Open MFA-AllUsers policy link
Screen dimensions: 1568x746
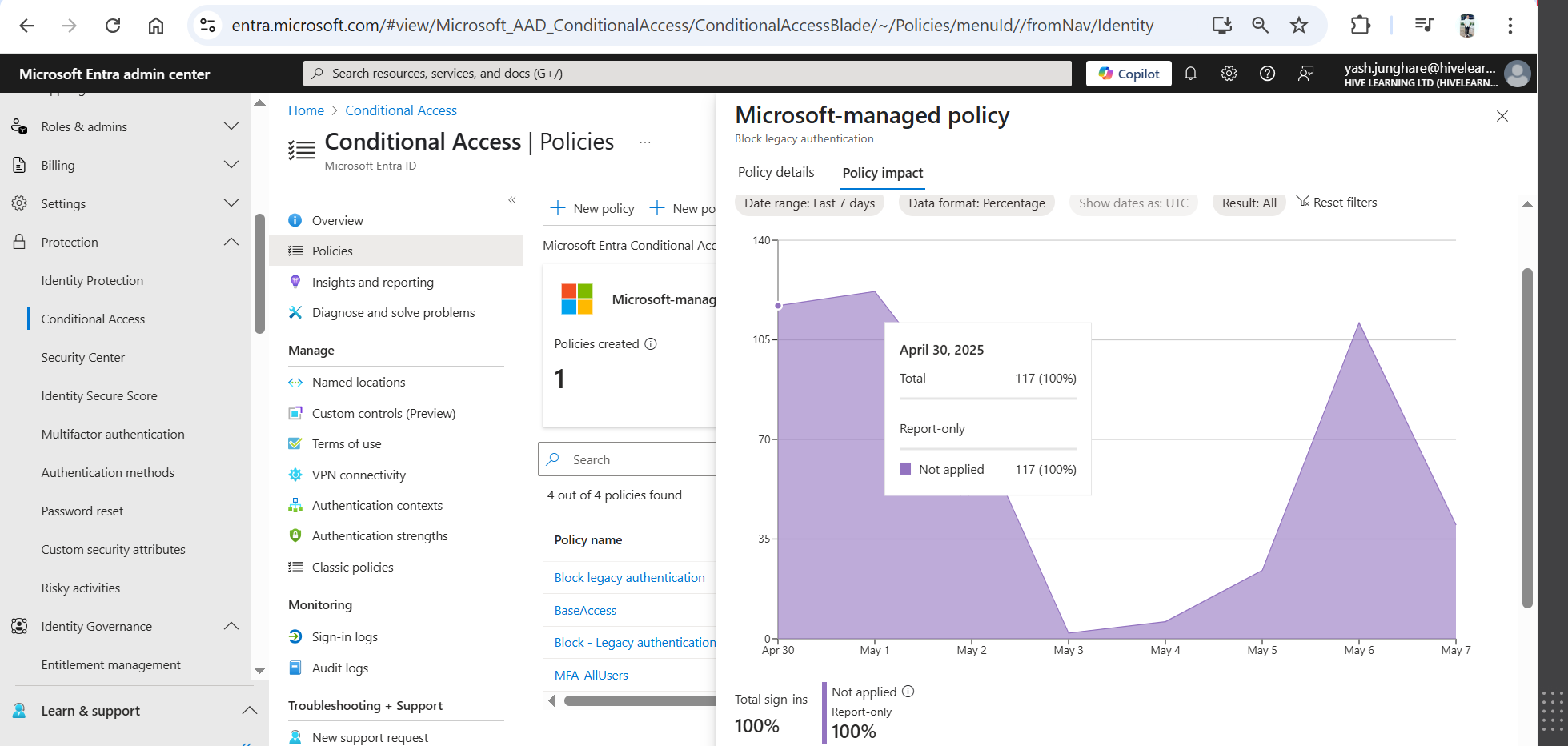(x=591, y=675)
